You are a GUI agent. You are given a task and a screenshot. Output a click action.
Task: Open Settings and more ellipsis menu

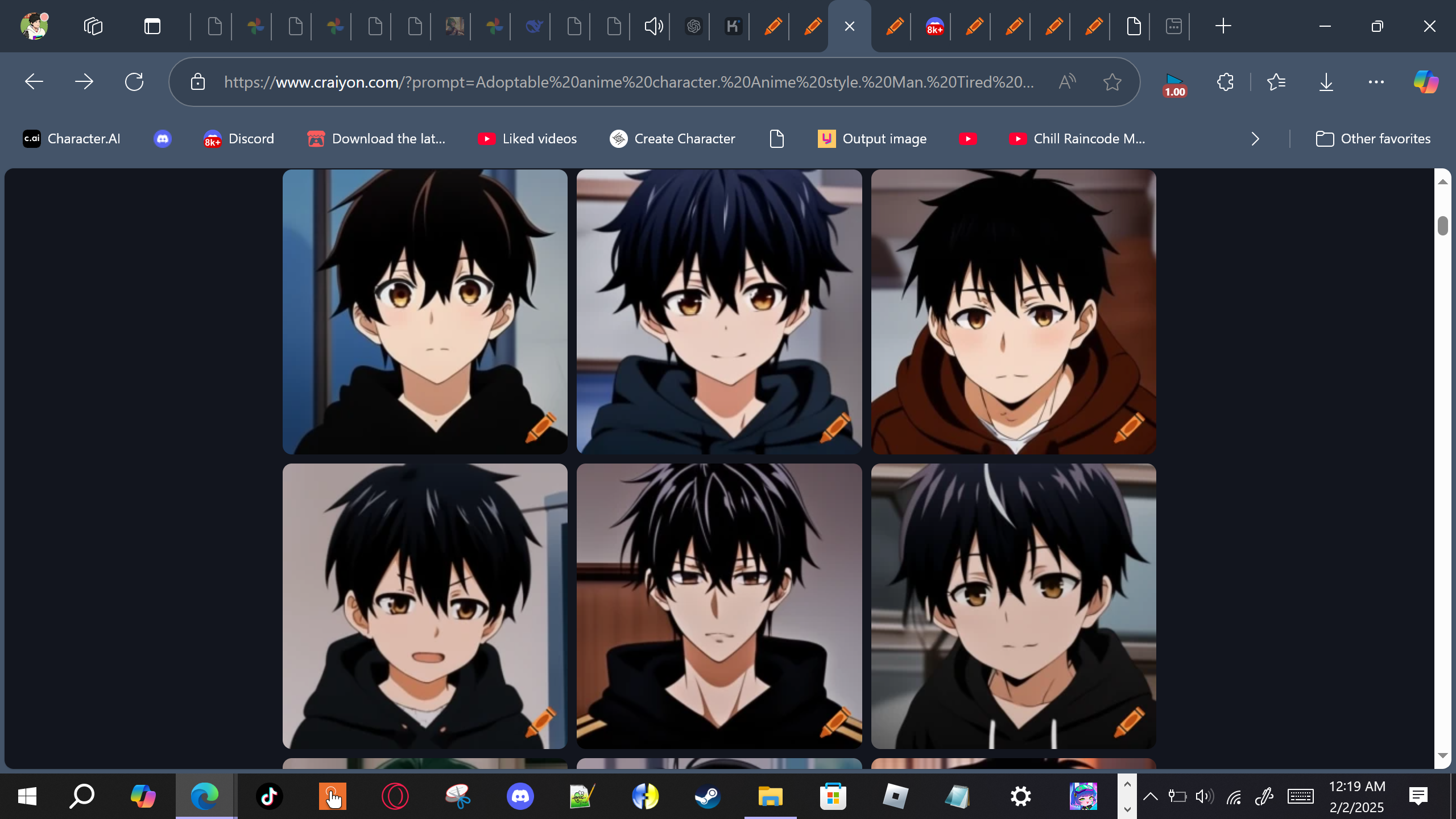point(1376,82)
